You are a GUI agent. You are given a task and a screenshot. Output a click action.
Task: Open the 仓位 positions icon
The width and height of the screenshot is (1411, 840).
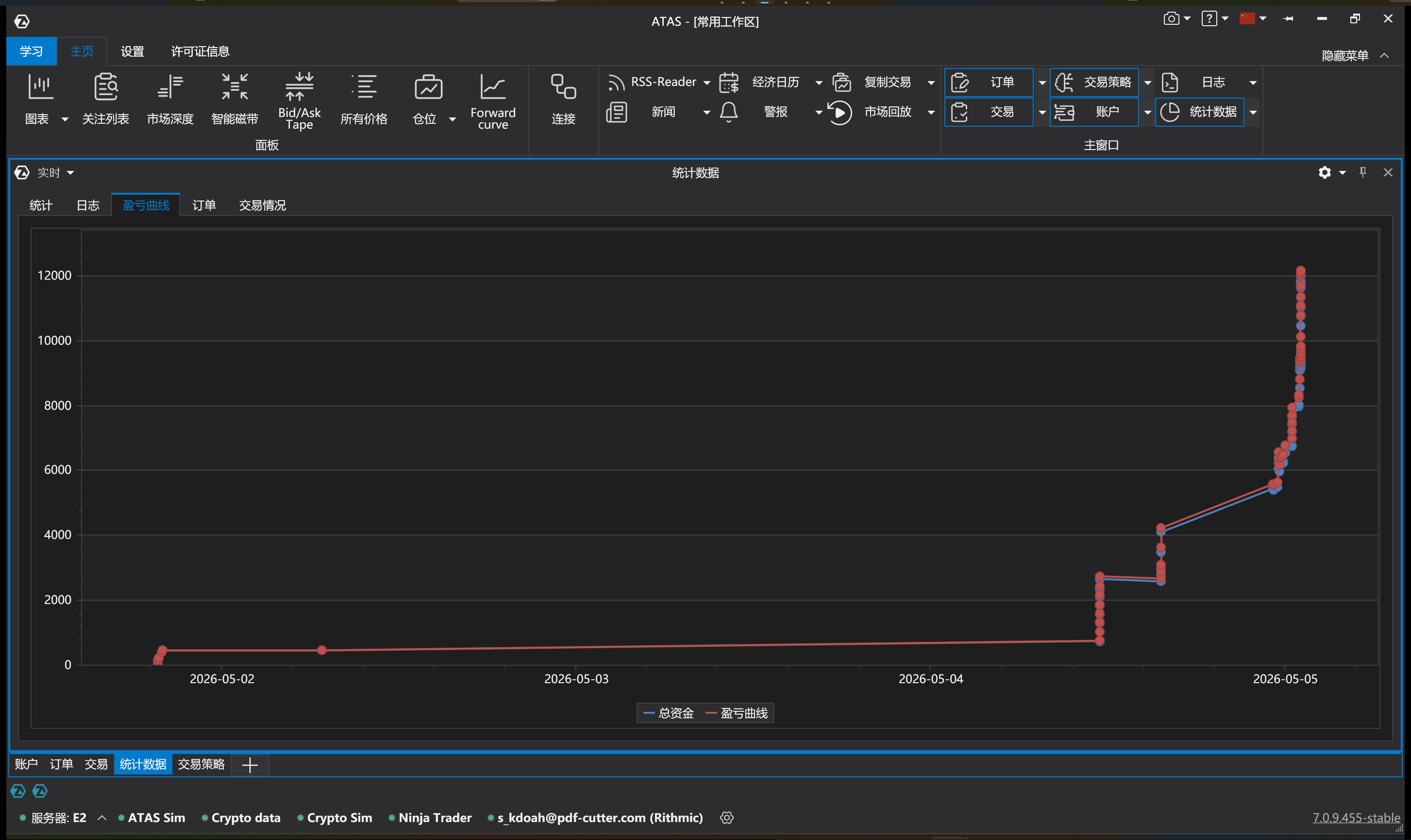click(x=428, y=87)
